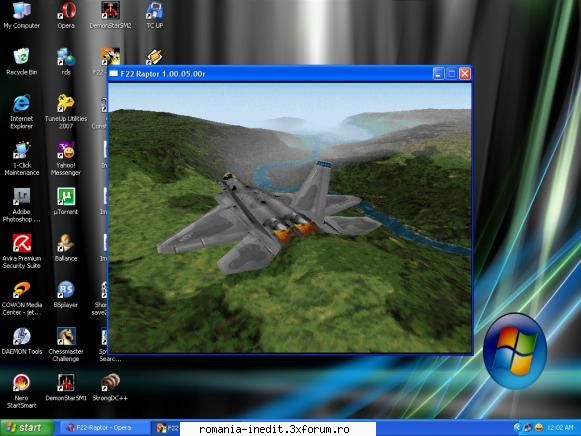Open the TuneUp Utilities 2007 shortcut
Screen dimensions: 581x436
pos(66,111)
